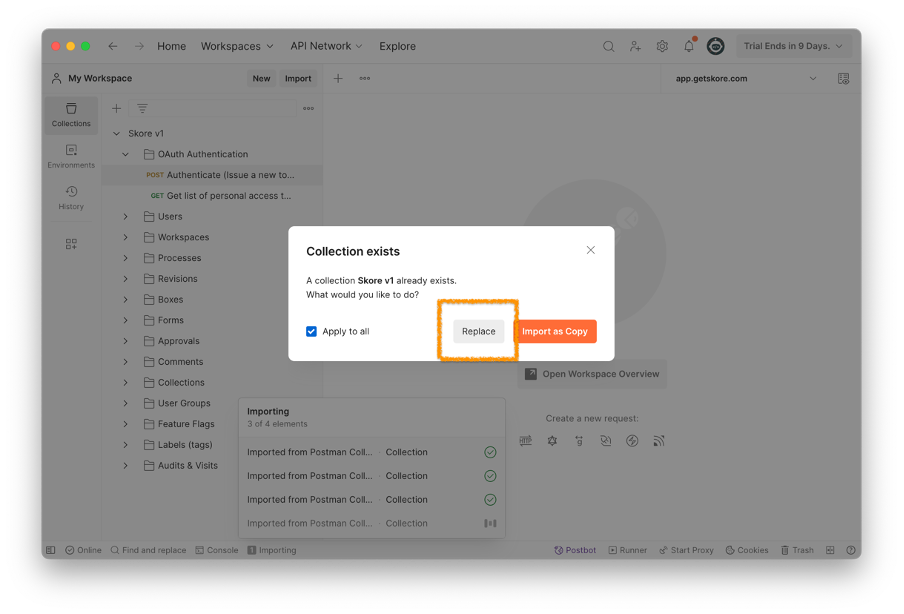
Task: Open the HTTP request icon
Action: click(525, 441)
